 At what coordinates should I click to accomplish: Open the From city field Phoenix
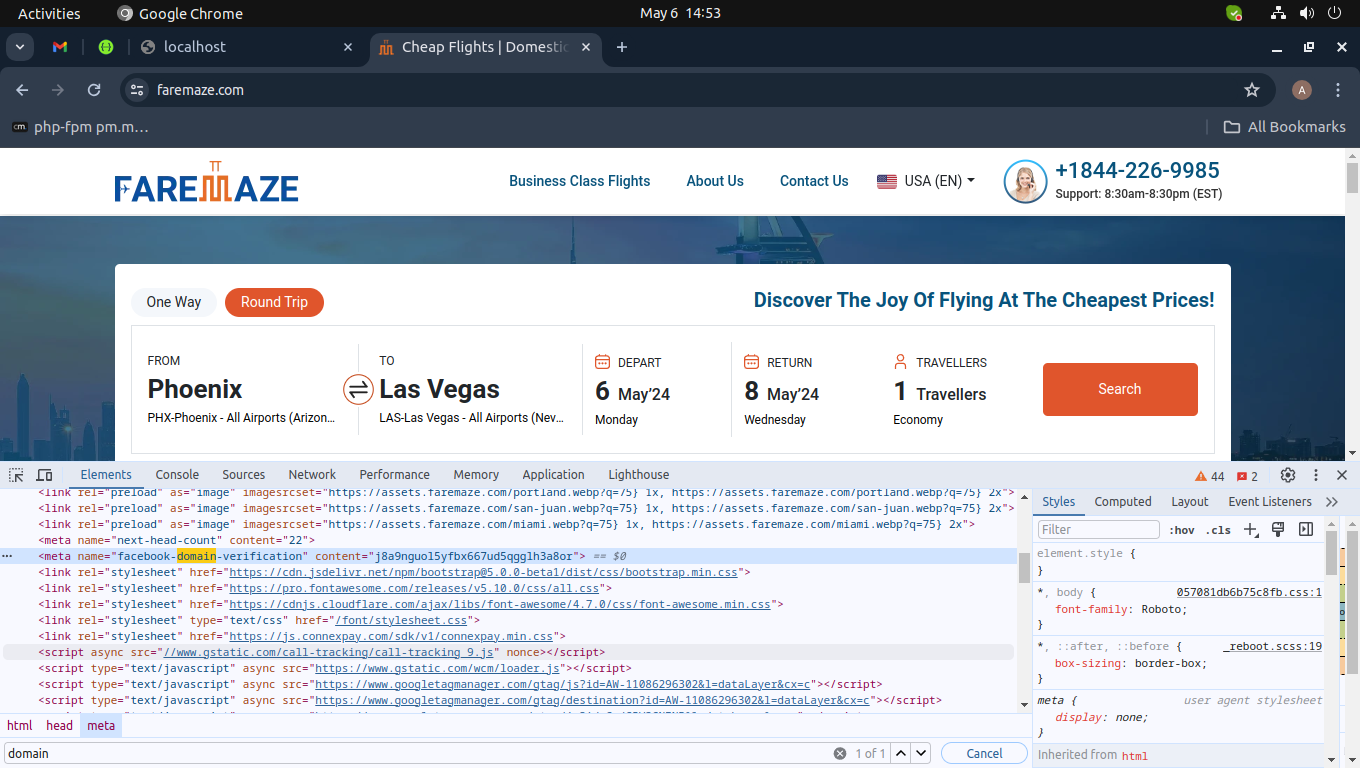coord(244,390)
